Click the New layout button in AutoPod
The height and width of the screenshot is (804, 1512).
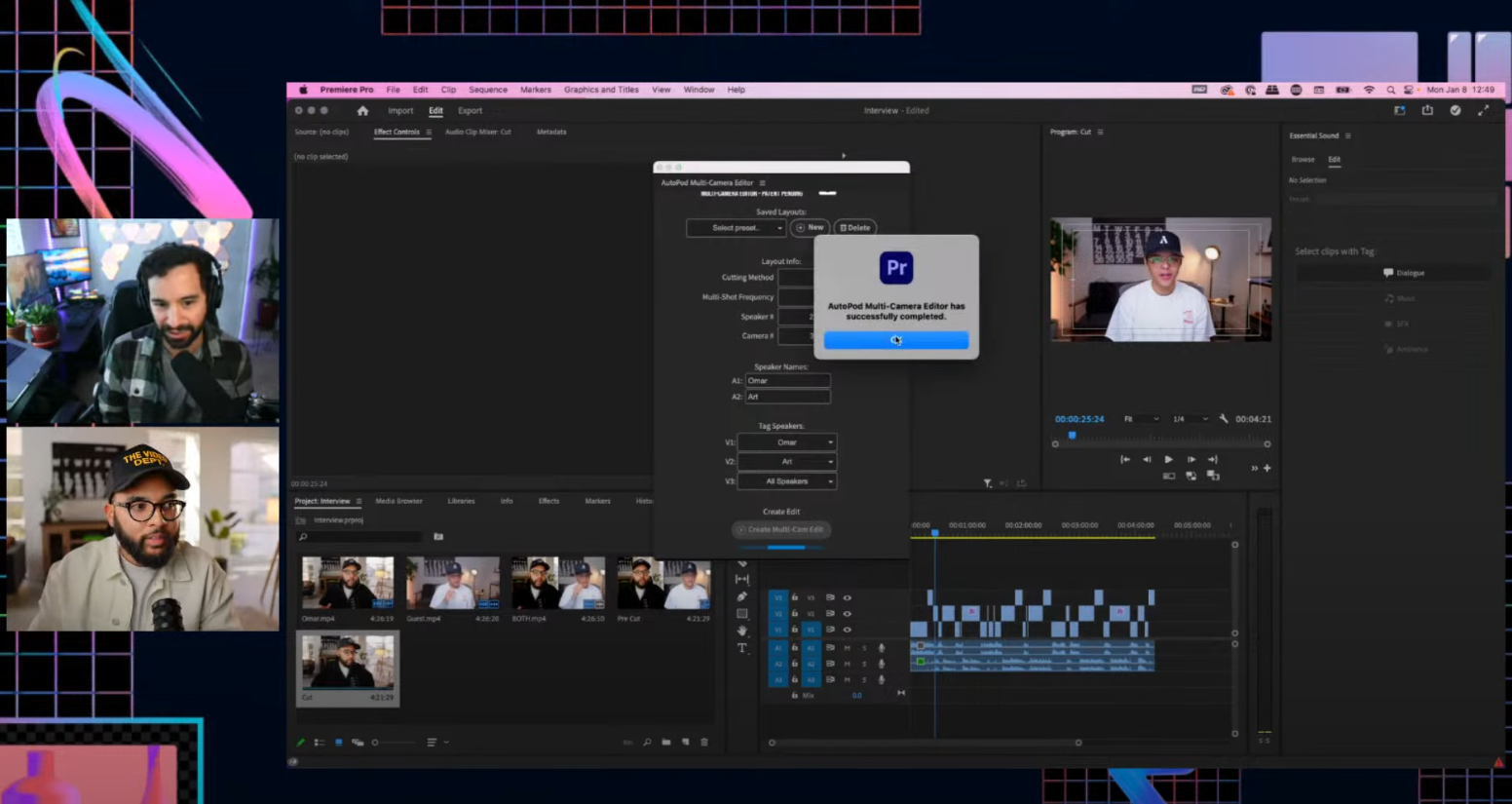(810, 228)
